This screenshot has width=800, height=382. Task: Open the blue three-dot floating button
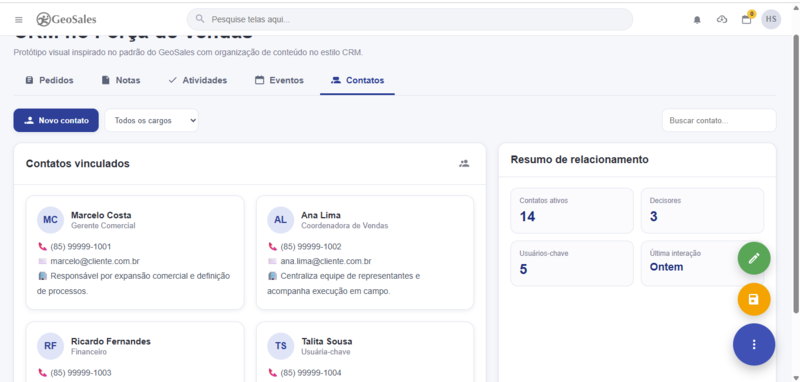[x=754, y=344]
